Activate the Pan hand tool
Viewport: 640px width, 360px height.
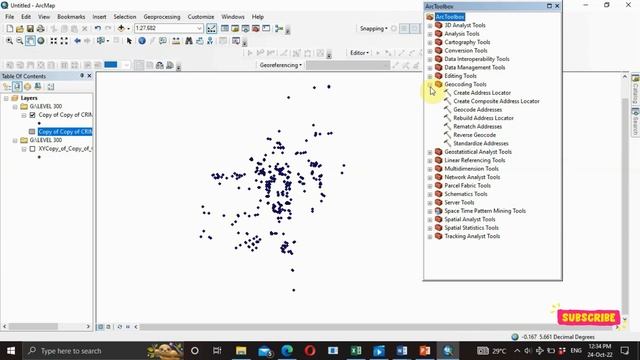(30, 41)
